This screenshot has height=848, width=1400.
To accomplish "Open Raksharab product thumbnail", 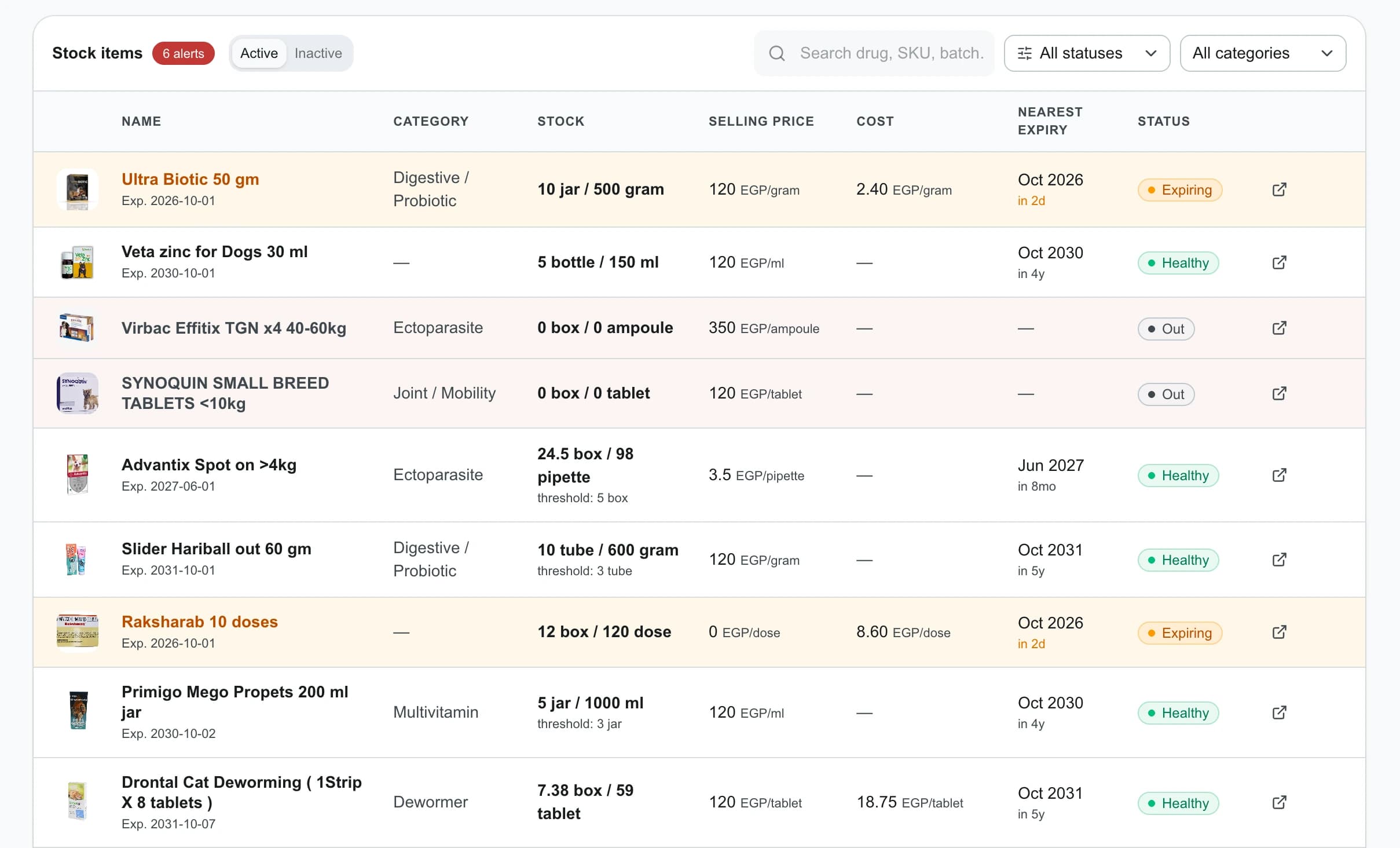I will (x=78, y=632).
